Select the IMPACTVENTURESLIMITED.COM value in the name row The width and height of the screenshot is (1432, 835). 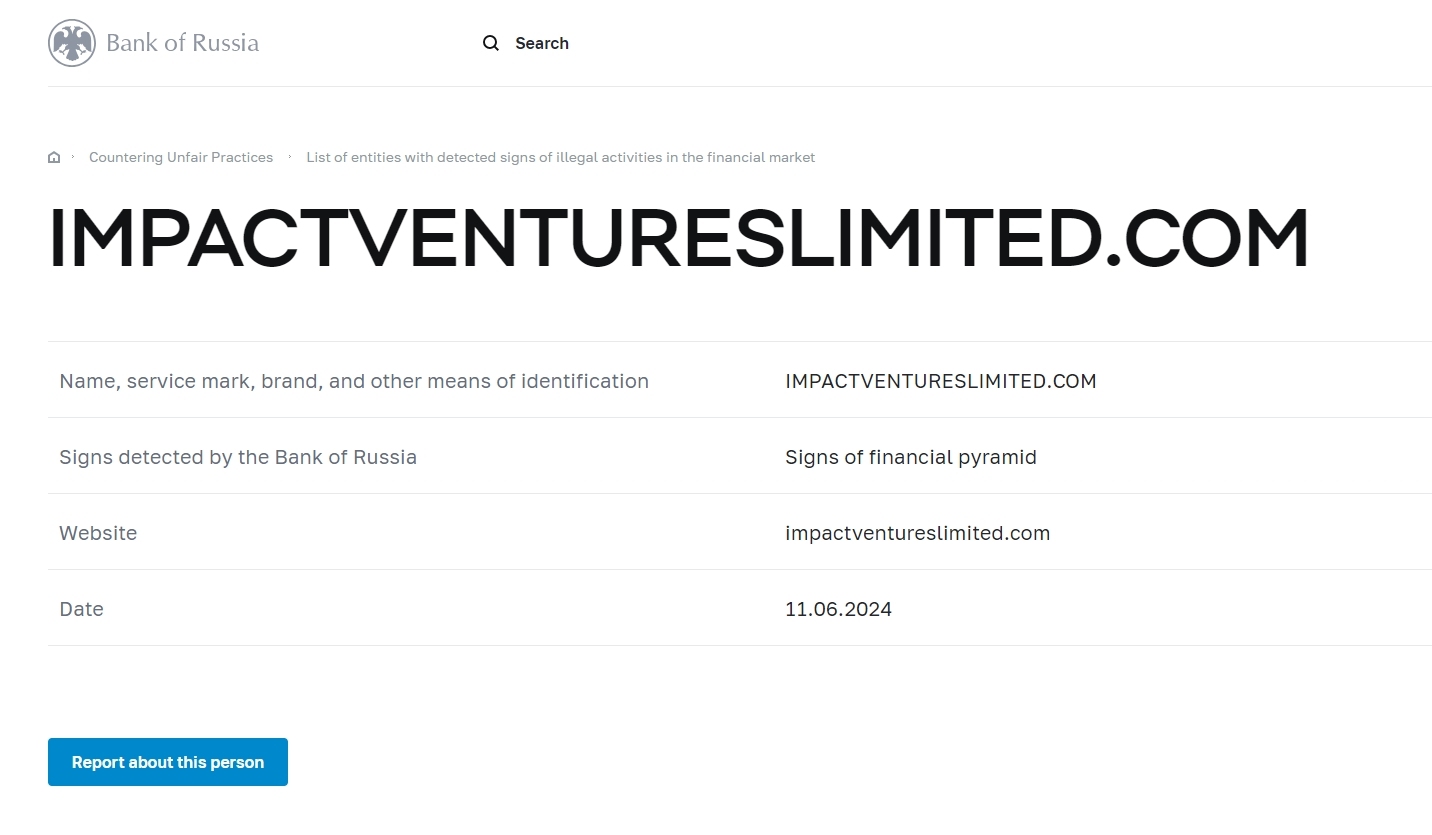pos(940,381)
